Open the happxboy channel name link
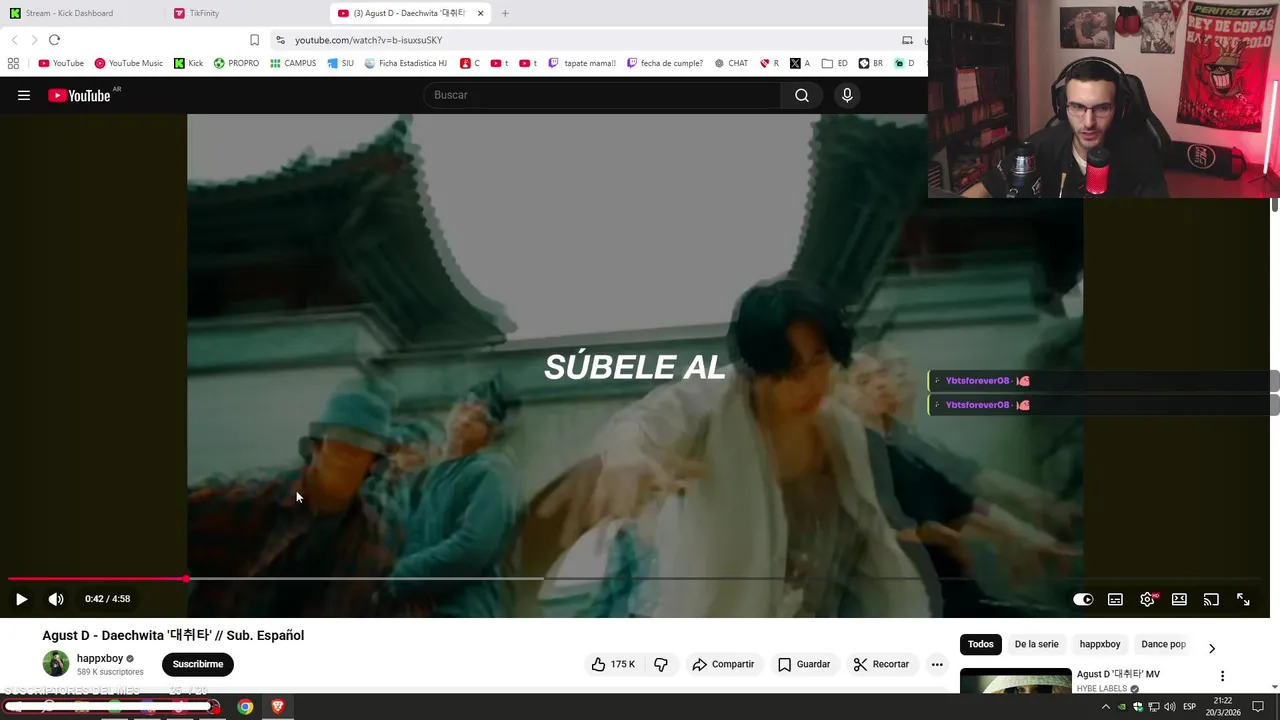This screenshot has height=720, width=1280. tap(100, 658)
